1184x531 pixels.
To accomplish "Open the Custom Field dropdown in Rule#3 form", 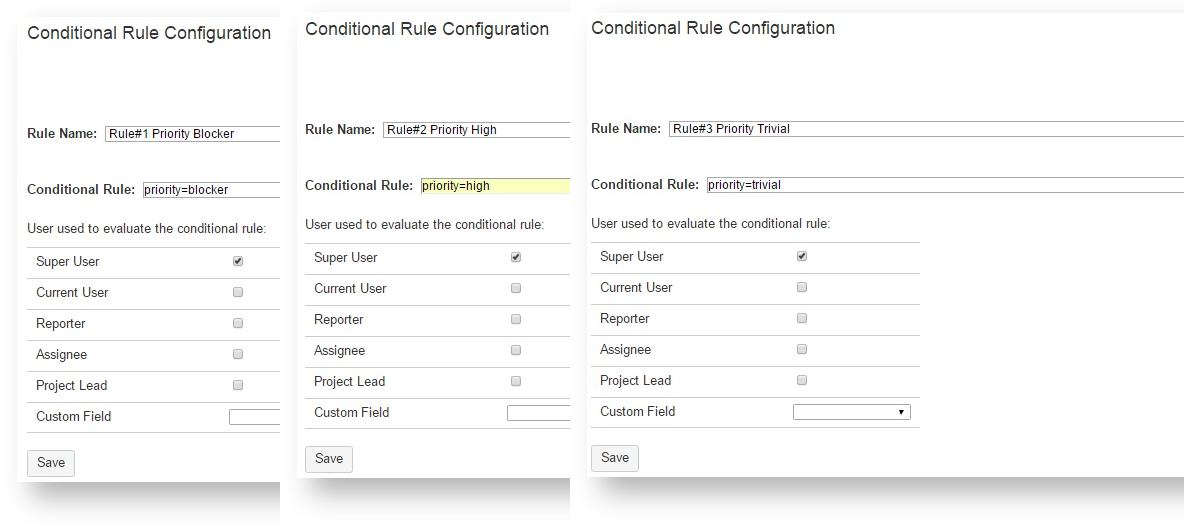I will [x=851, y=412].
